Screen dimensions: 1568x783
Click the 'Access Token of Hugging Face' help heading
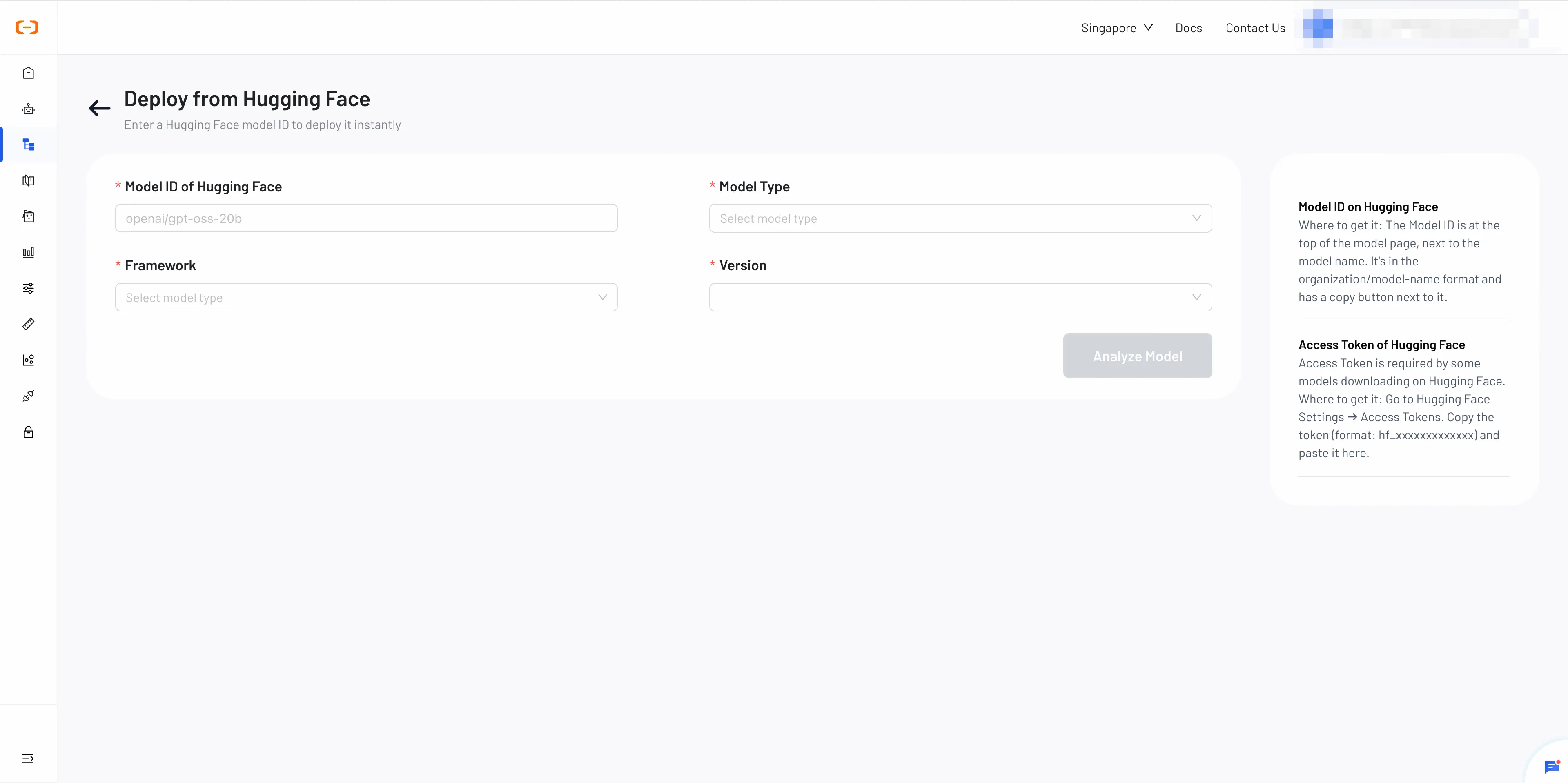[1382, 345]
